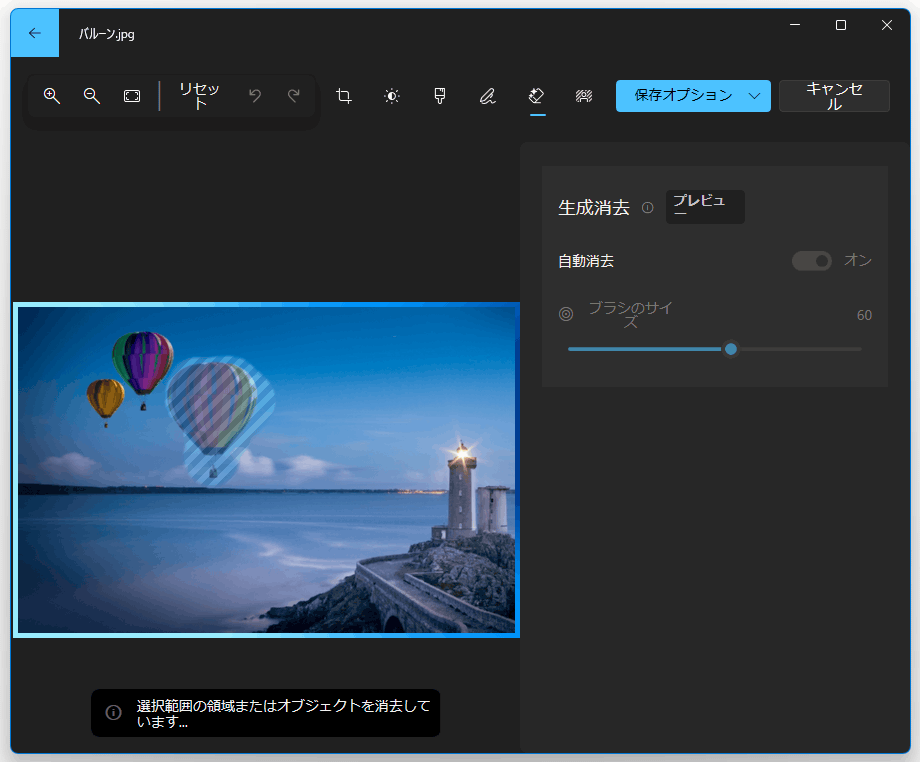Click the キャンセル button
920x762 pixels.
(x=834, y=96)
